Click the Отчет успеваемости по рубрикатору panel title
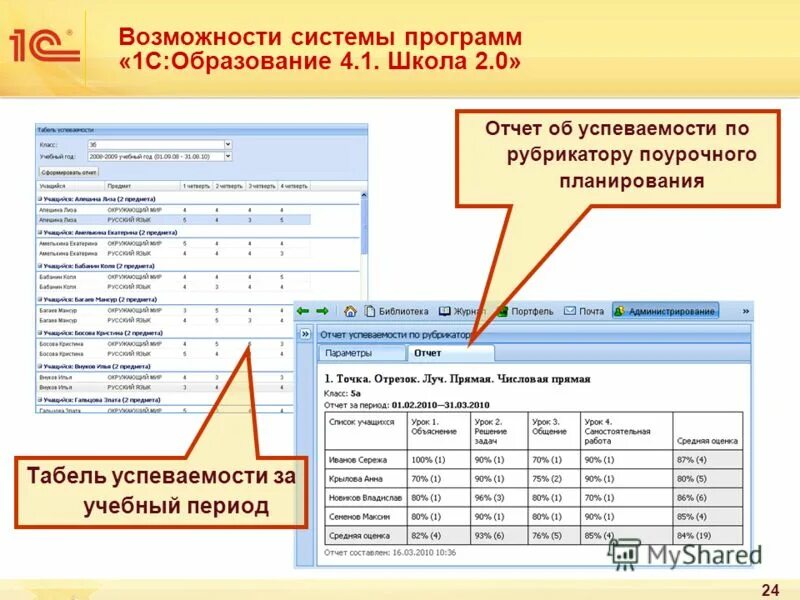This screenshot has width=800, height=600. pos(395,335)
